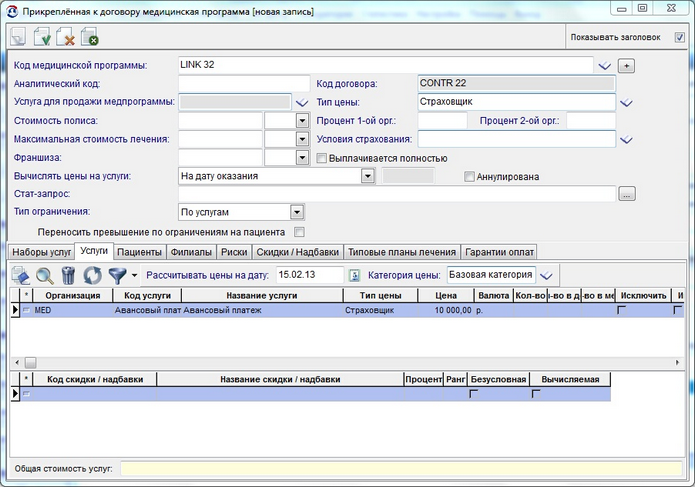Viewport: 695px width, 487px height.
Task: Open Гарантии оплат tab
Action: click(x=499, y=252)
